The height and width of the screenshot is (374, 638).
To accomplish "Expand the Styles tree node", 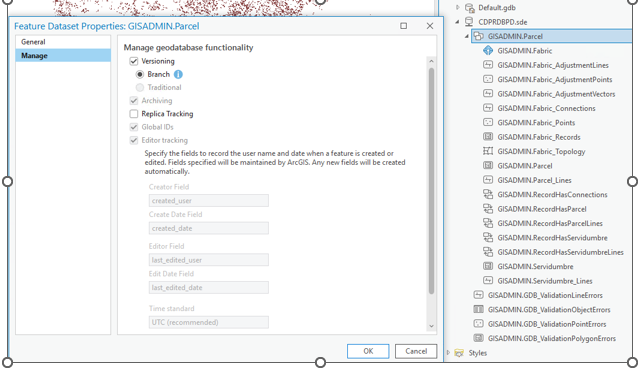I will click(448, 353).
